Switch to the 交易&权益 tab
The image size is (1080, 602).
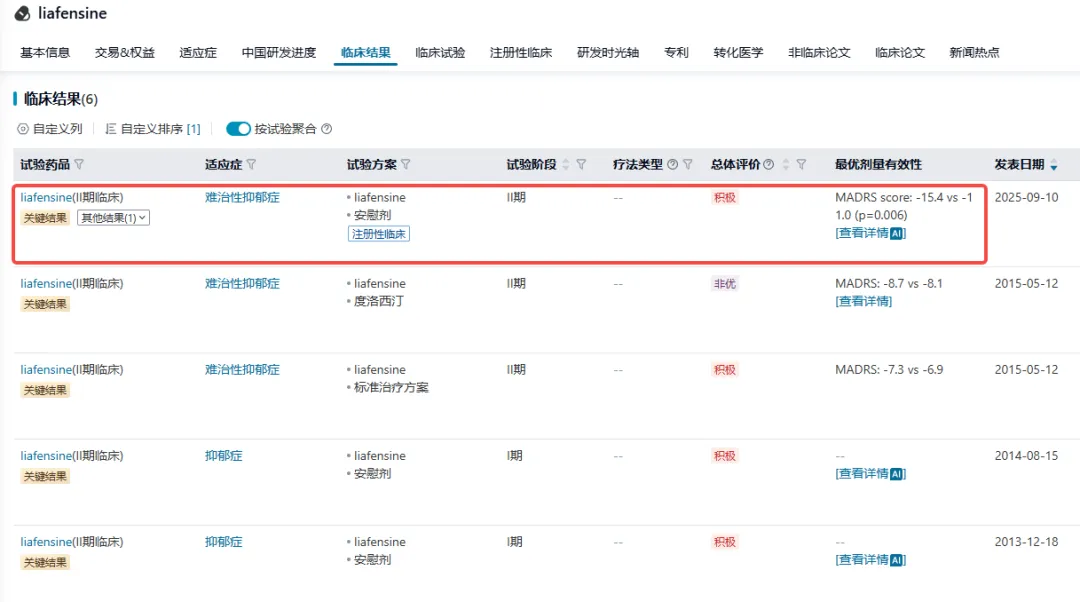point(125,52)
